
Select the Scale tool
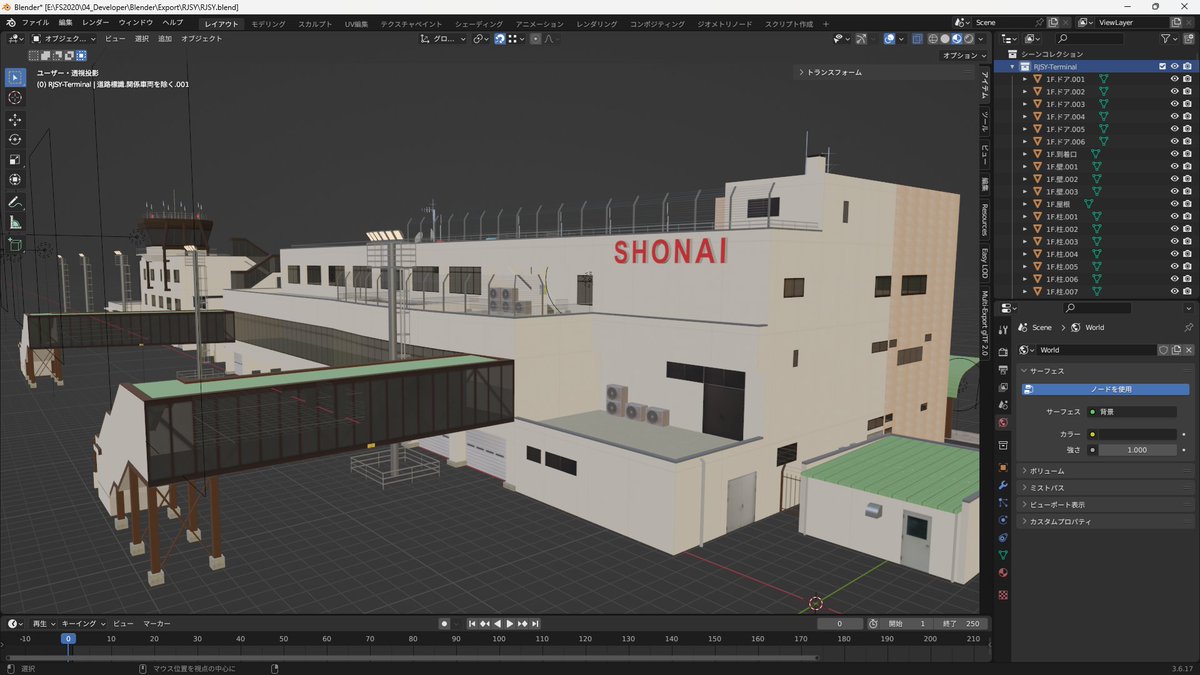point(15,160)
